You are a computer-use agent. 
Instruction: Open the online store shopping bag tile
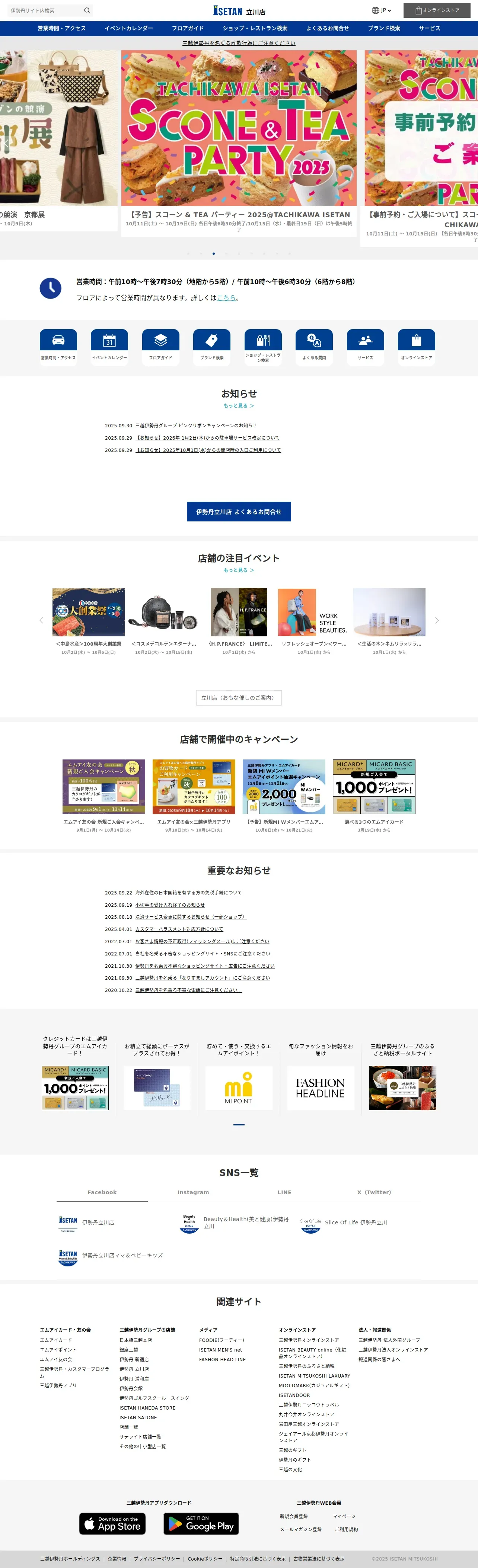[x=417, y=340]
